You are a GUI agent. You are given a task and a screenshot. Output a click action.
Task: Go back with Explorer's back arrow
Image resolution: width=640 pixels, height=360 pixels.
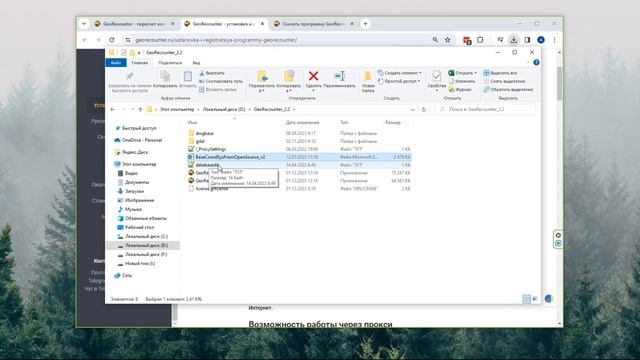click(113, 109)
